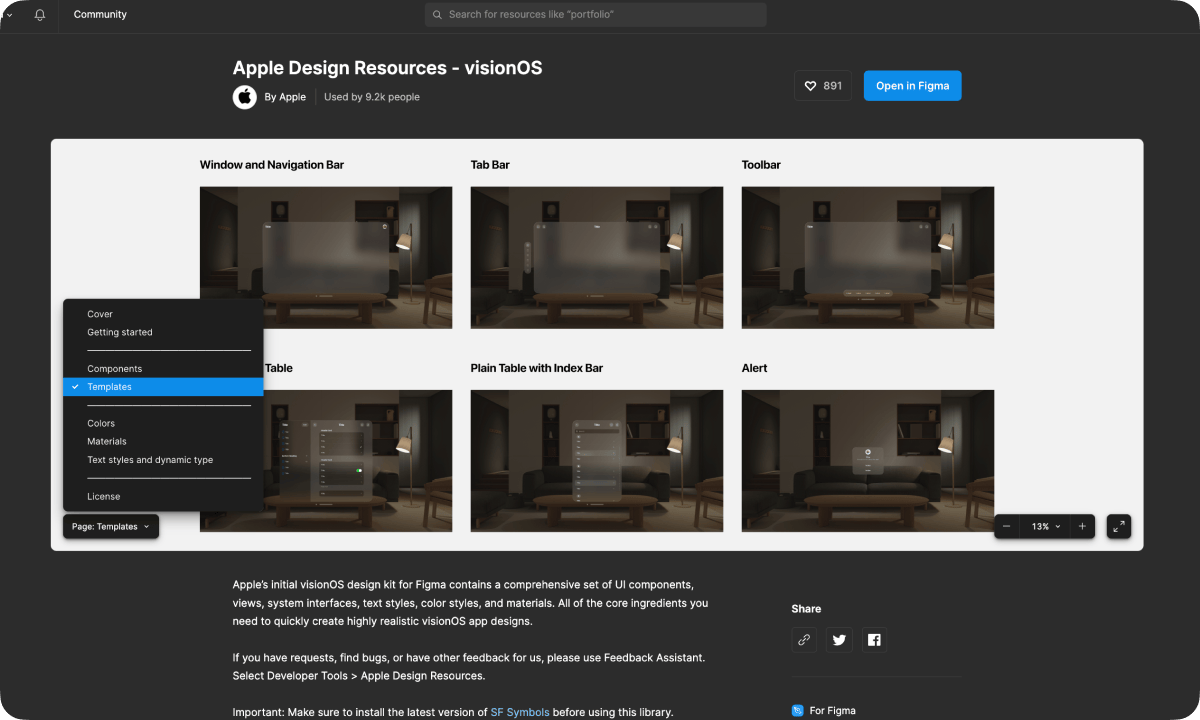Like the file with the heart button
Screen dimensions: 1200x720
(x=823, y=86)
